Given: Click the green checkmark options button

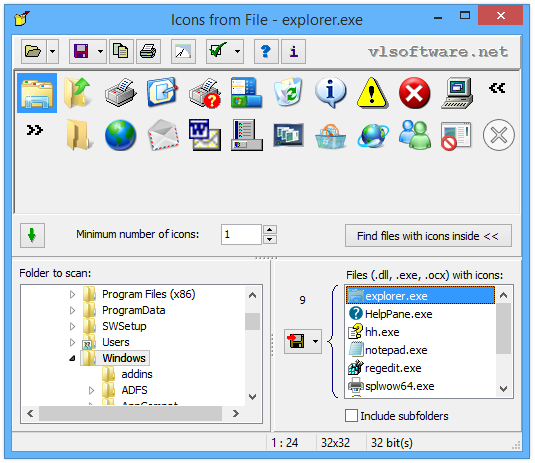Looking at the screenshot, I should 218,52.
